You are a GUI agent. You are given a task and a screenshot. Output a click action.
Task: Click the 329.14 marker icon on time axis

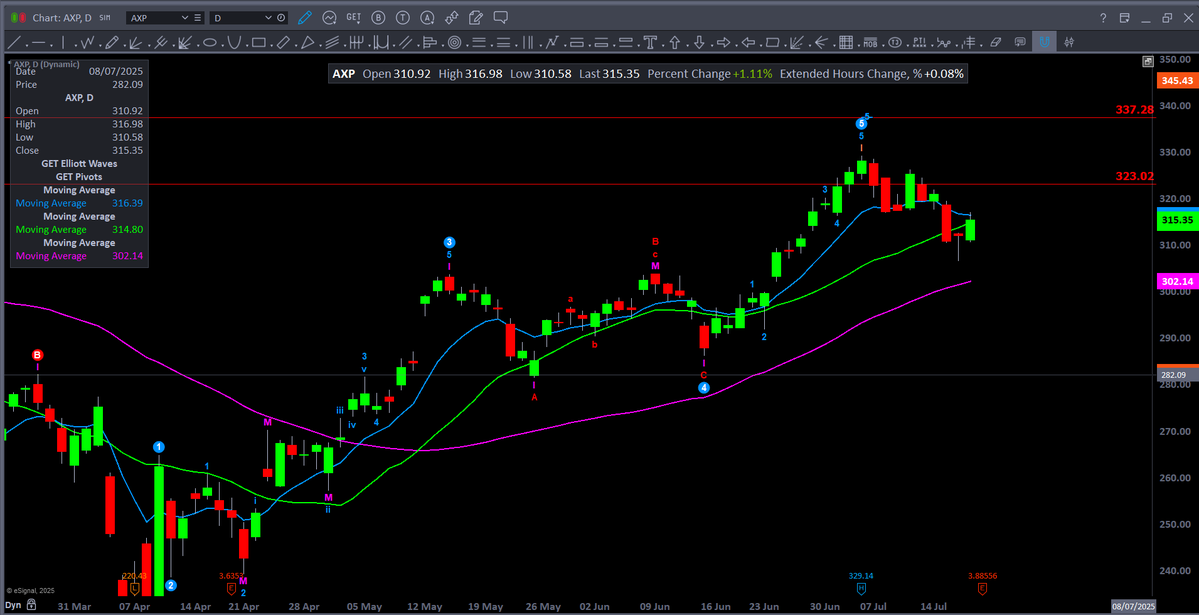pyautogui.click(x=861, y=589)
